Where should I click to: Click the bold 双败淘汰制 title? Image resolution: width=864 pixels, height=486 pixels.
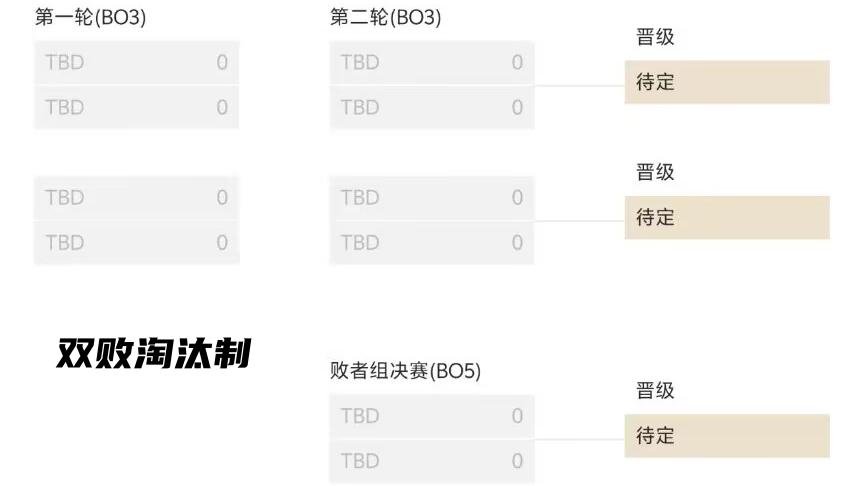(152, 353)
